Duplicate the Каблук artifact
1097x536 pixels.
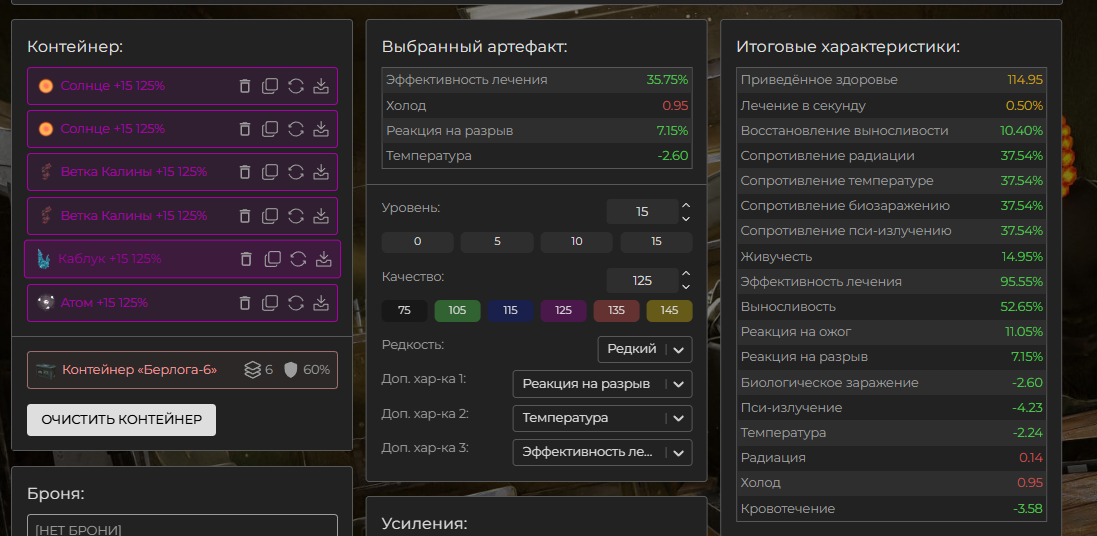pos(272,259)
